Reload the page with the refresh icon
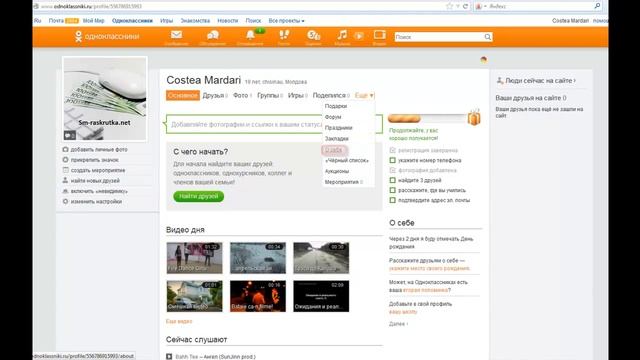640x360 pixels. pos(465,6)
